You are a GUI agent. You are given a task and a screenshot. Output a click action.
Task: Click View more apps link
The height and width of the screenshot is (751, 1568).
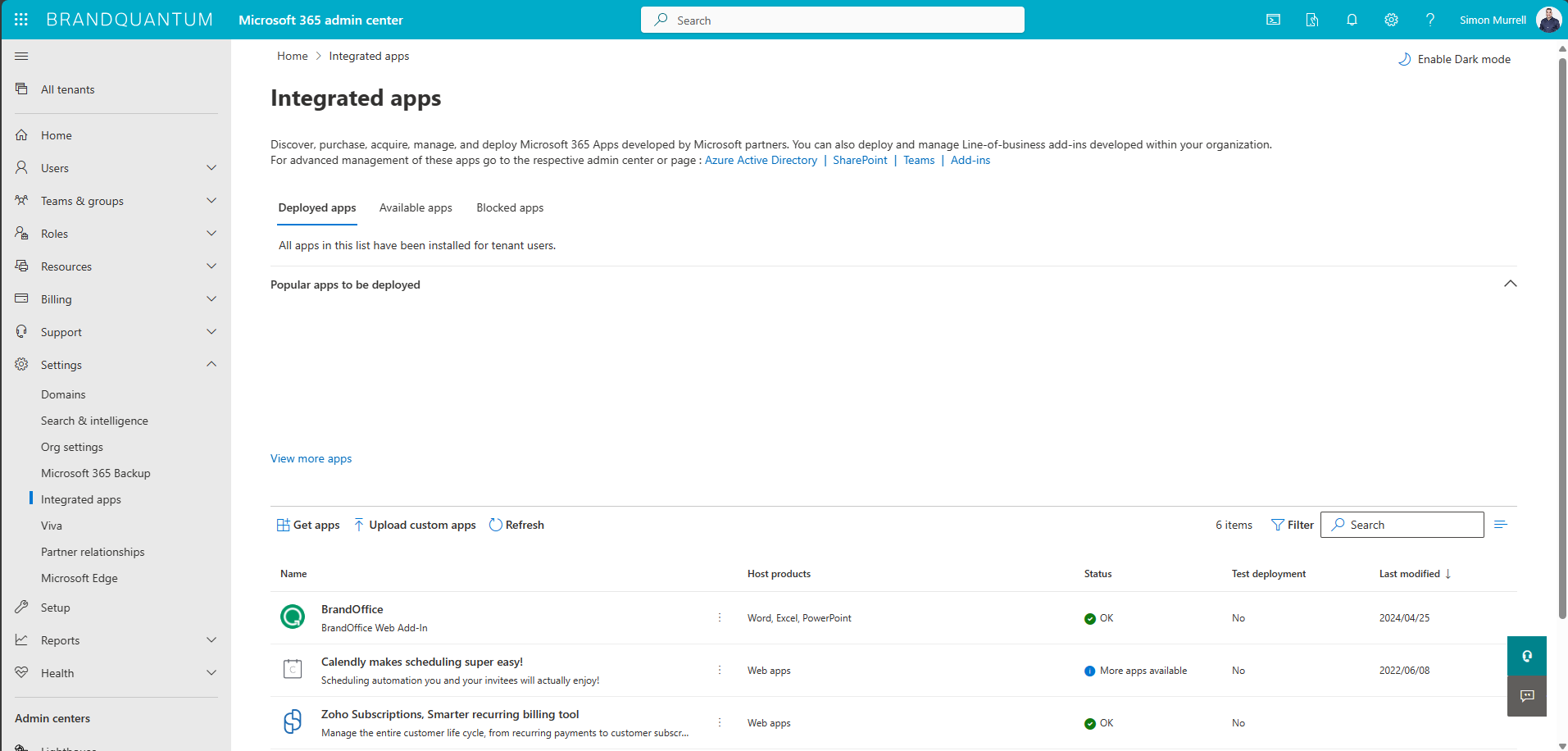311,458
